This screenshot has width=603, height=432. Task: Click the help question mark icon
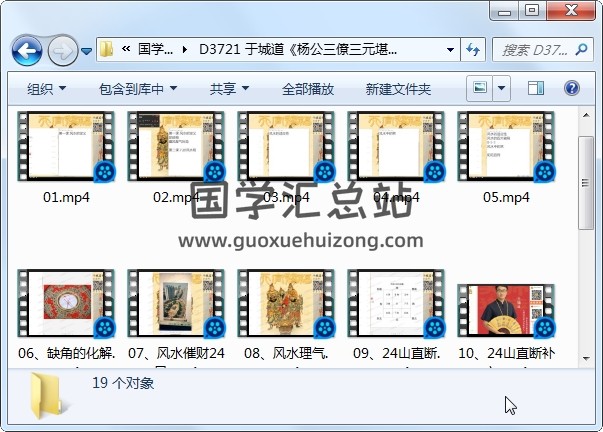[572, 88]
